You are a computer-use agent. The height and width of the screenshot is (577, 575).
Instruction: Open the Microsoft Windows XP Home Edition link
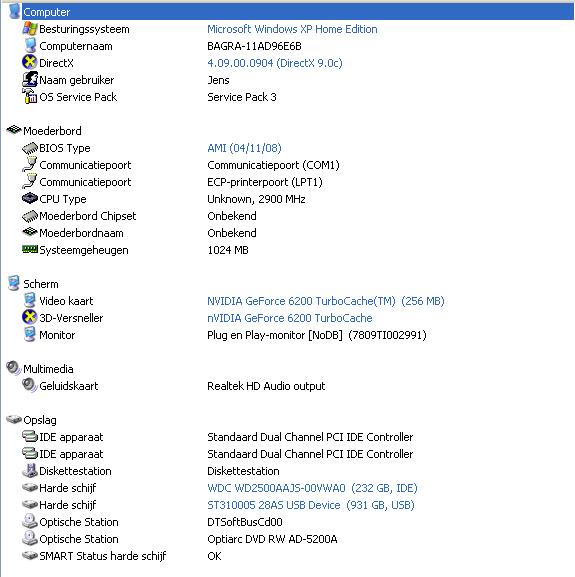(x=292, y=29)
